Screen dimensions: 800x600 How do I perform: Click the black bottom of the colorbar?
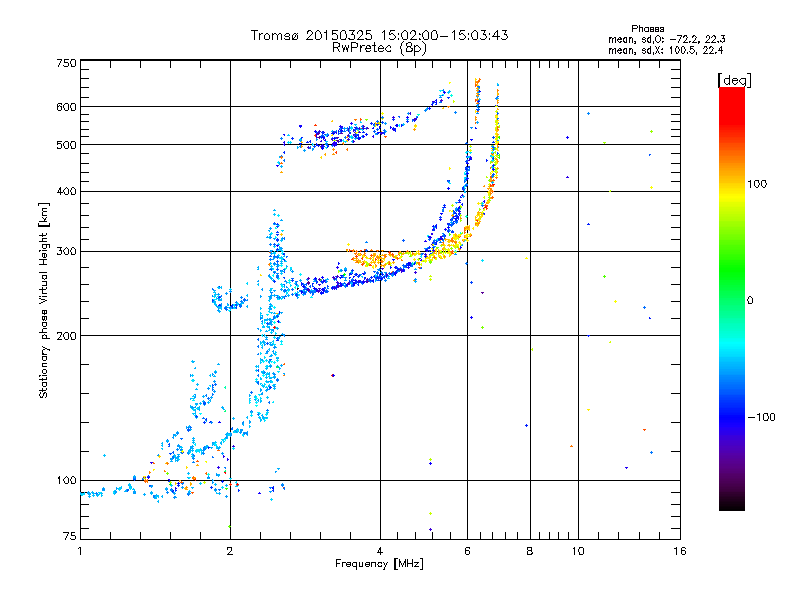tap(732, 503)
